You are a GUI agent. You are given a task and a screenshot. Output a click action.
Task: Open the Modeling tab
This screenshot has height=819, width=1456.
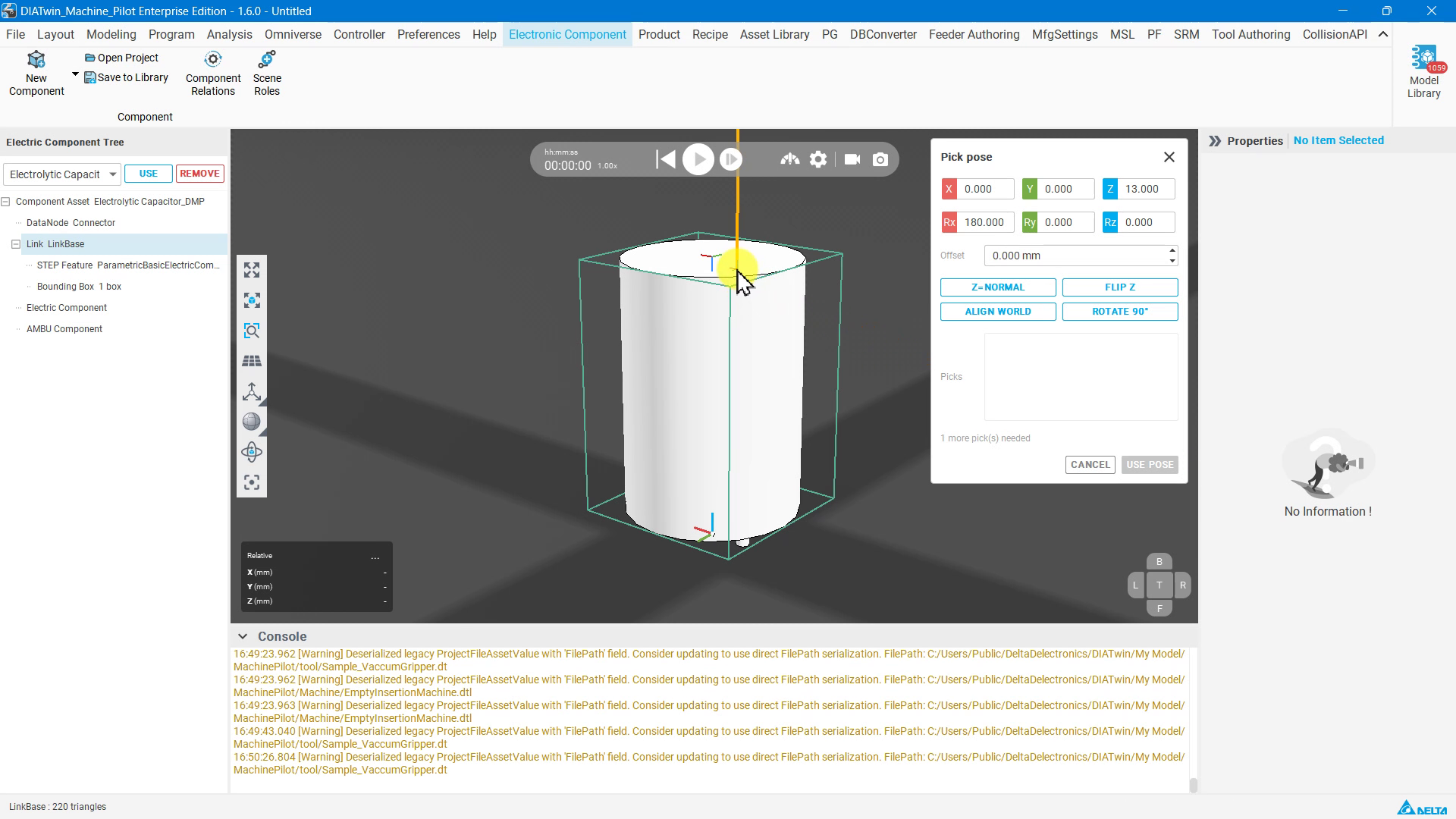[x=111, y=34]
